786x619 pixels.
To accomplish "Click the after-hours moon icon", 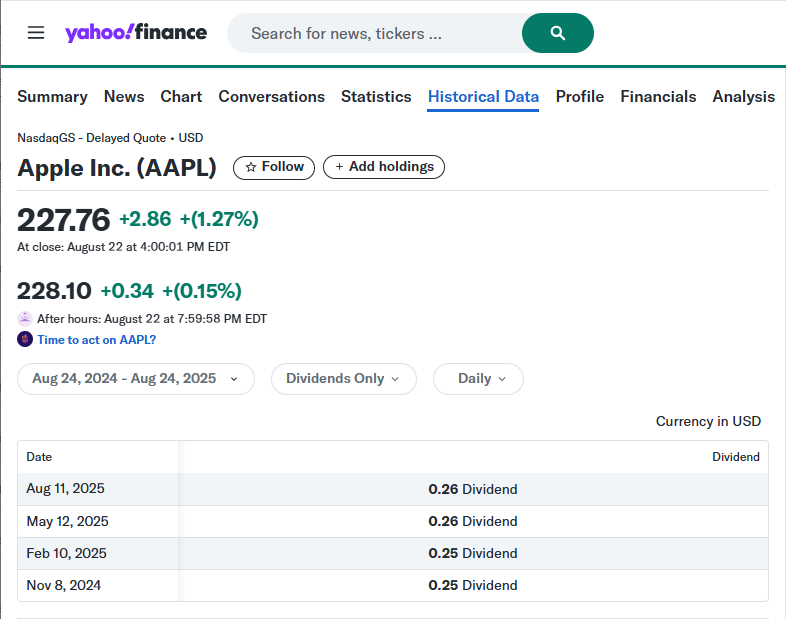I will pyautogui.click(x=25, y=318).
